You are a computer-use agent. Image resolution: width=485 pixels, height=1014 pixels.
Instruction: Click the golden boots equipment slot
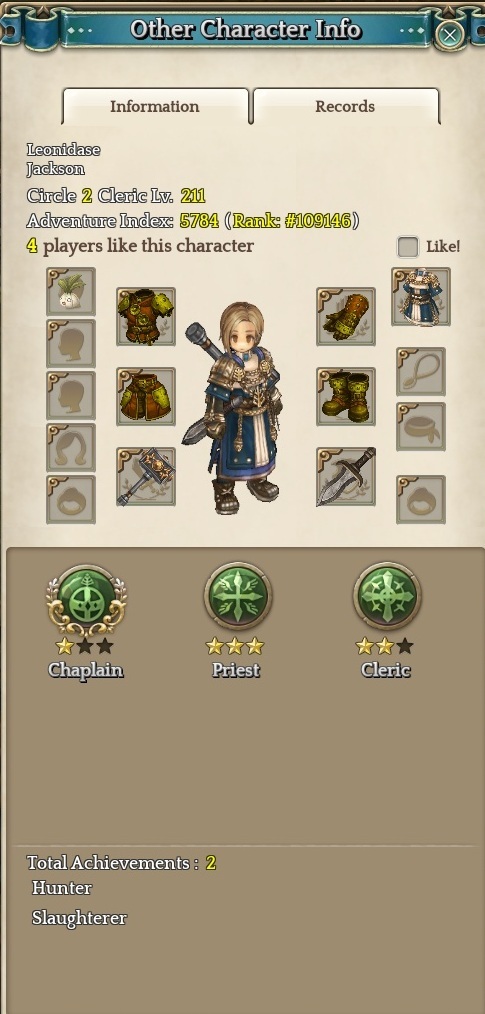tap(346, 396)
